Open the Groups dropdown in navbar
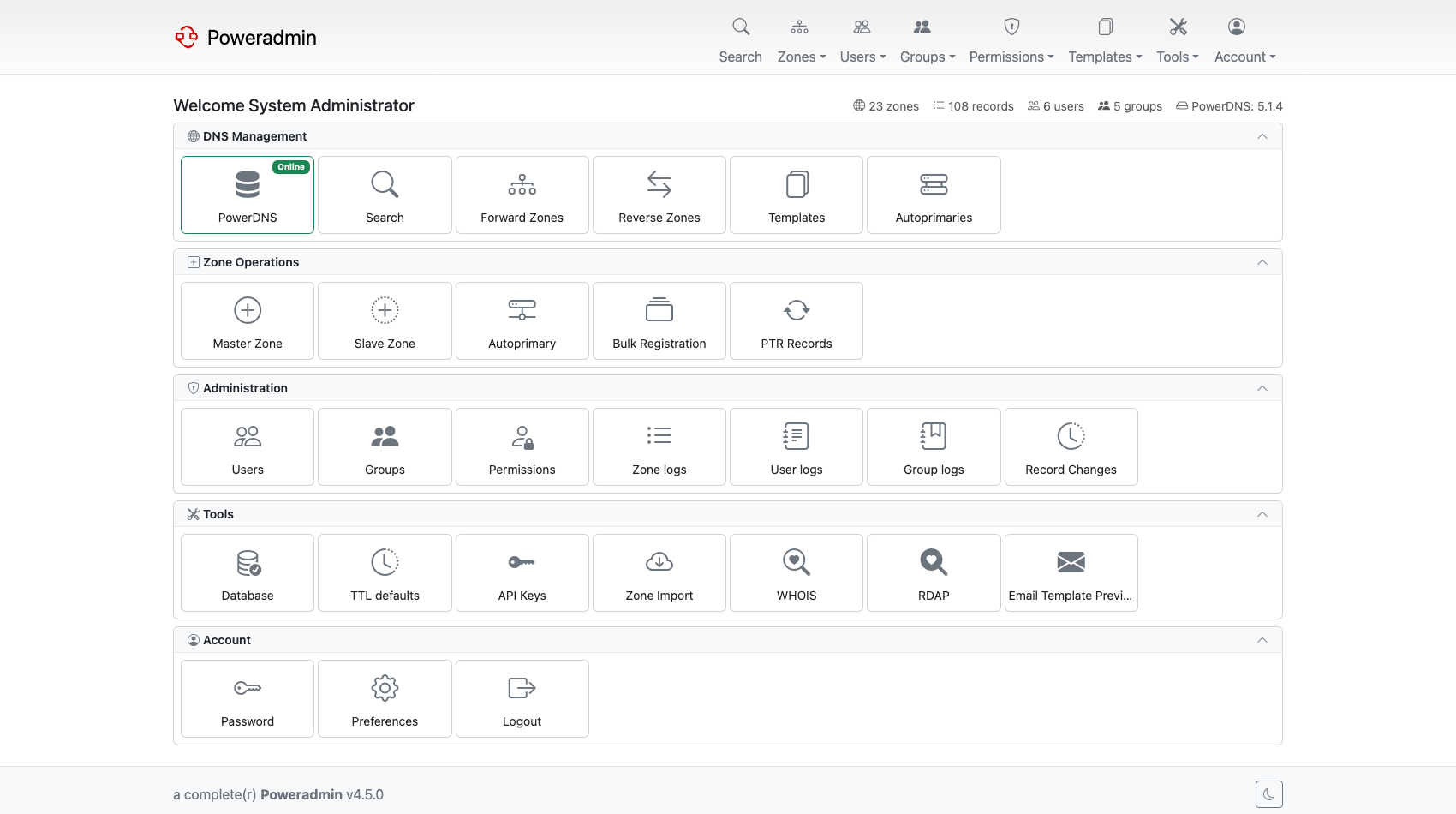The image size is (1456, 814). point(927,41)
